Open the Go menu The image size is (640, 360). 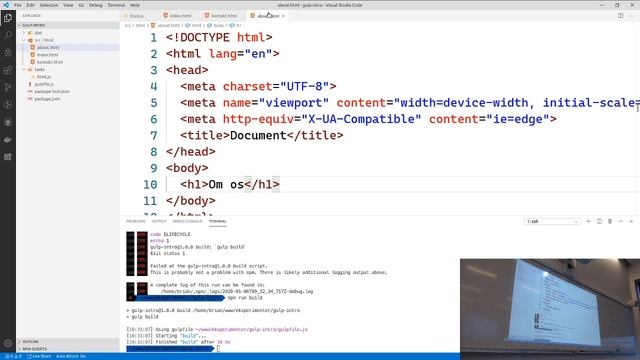click(x=81, y=5)
